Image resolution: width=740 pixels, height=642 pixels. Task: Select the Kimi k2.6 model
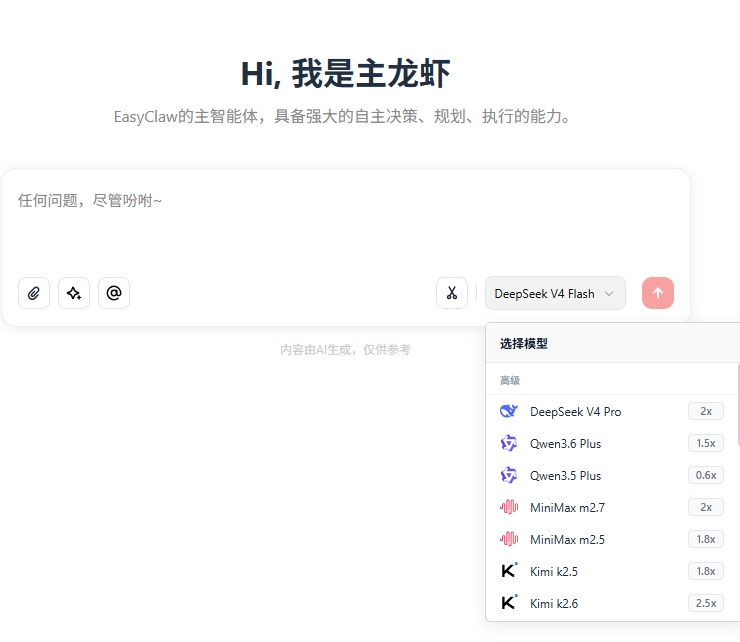(x=611, y=603)
